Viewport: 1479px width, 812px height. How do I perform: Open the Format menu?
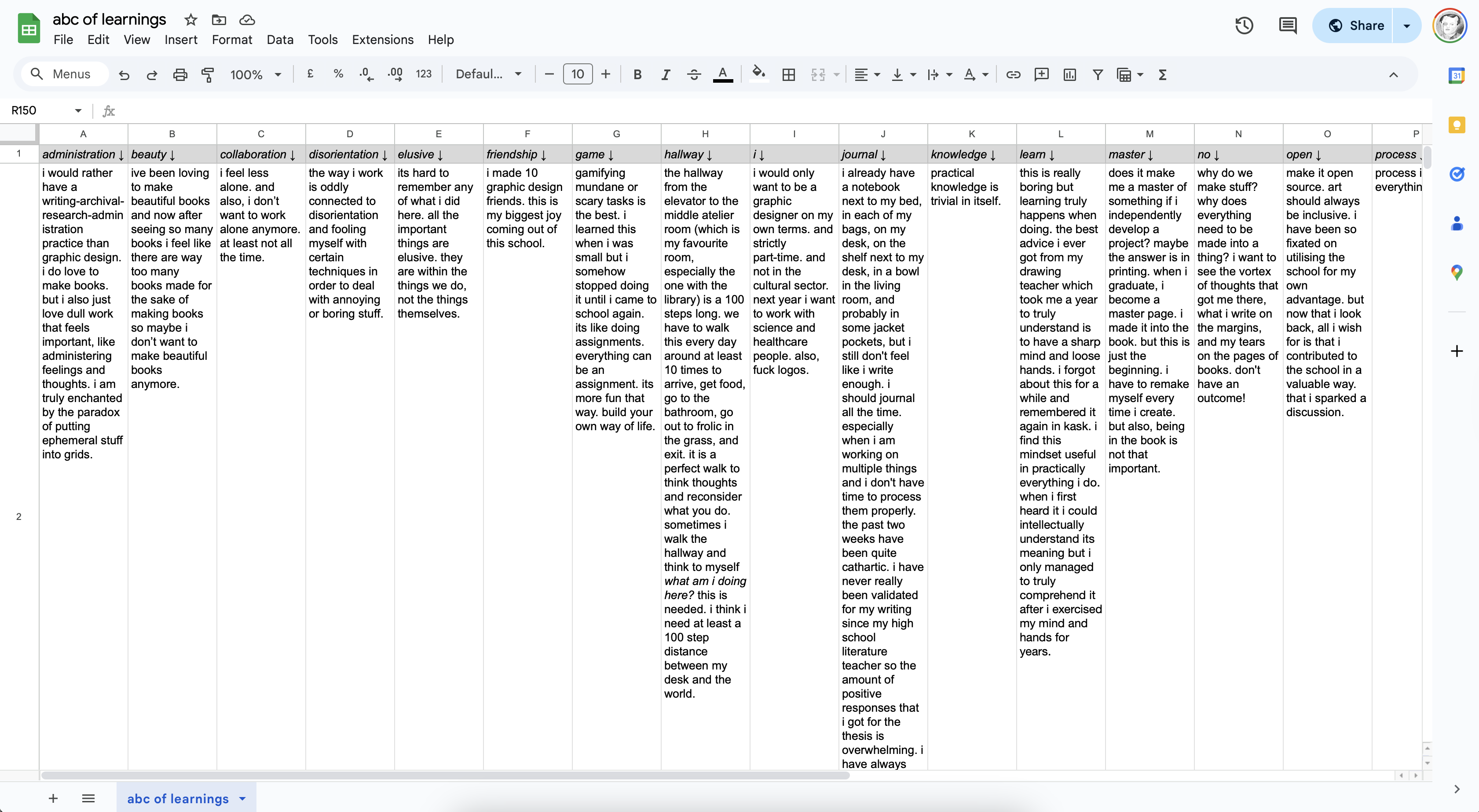pos(232,40)
